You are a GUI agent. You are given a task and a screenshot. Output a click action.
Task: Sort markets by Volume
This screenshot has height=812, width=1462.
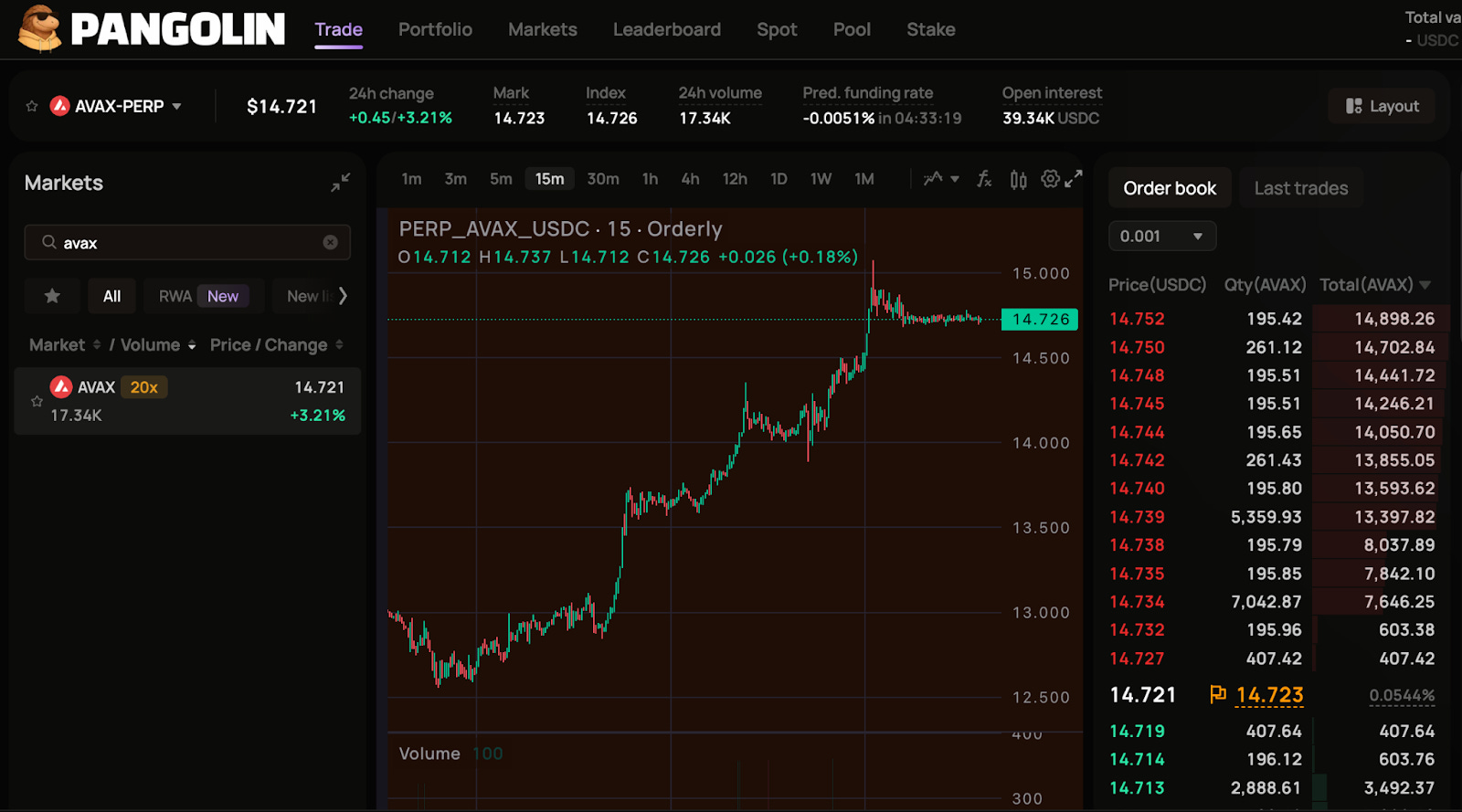158,344
